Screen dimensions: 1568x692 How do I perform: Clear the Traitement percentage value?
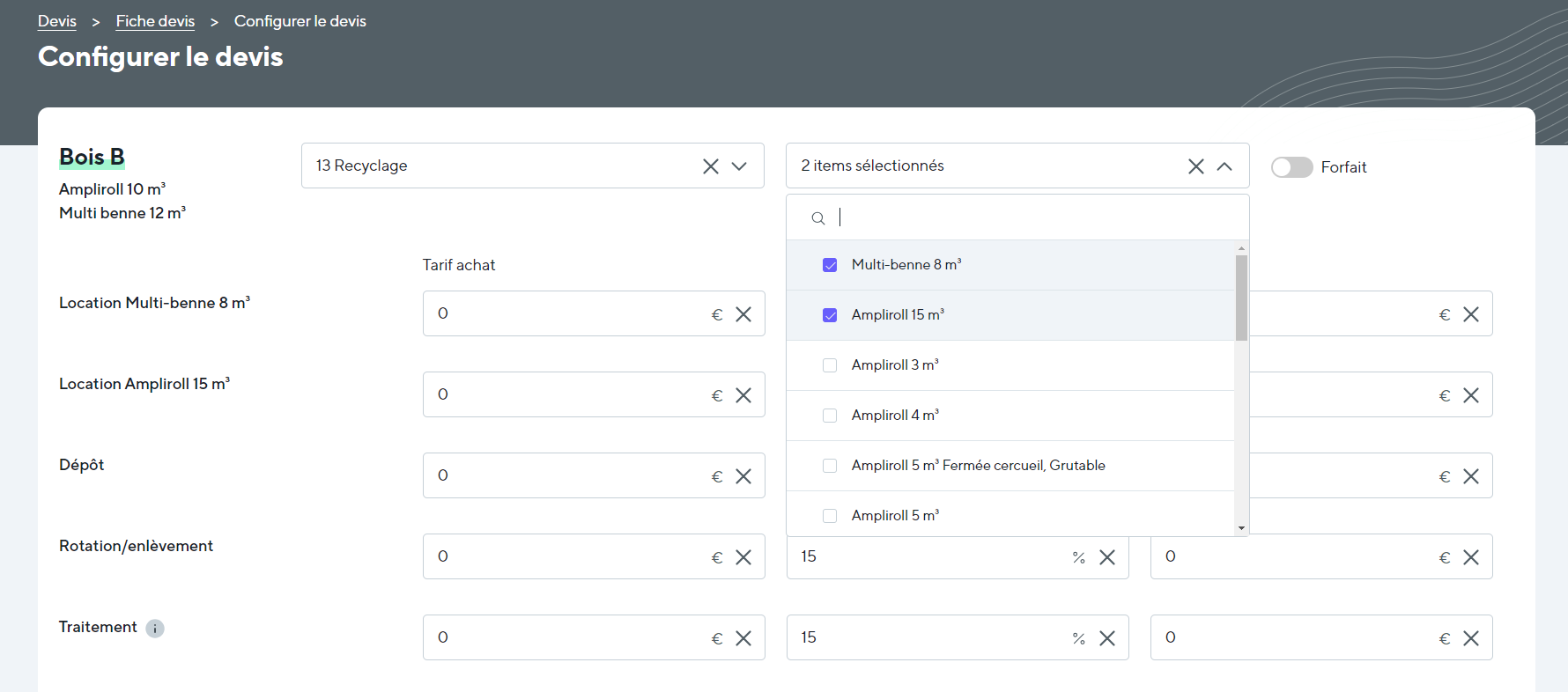(1107, 638)
